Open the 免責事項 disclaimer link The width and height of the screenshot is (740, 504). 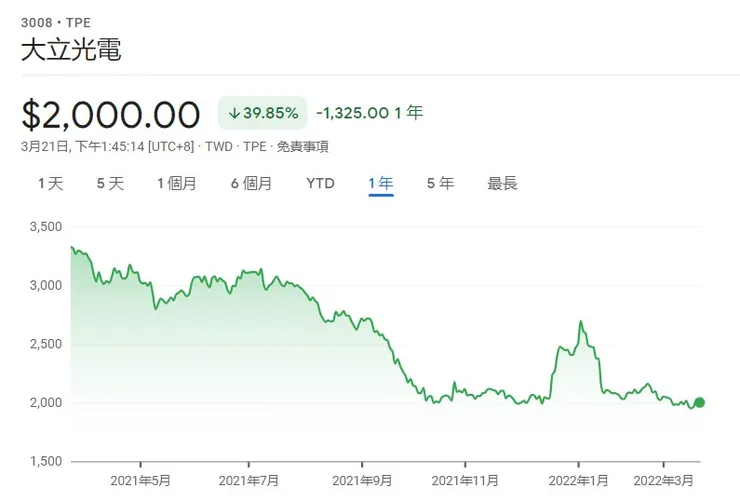pyautogui.click(x=303, y=147)
